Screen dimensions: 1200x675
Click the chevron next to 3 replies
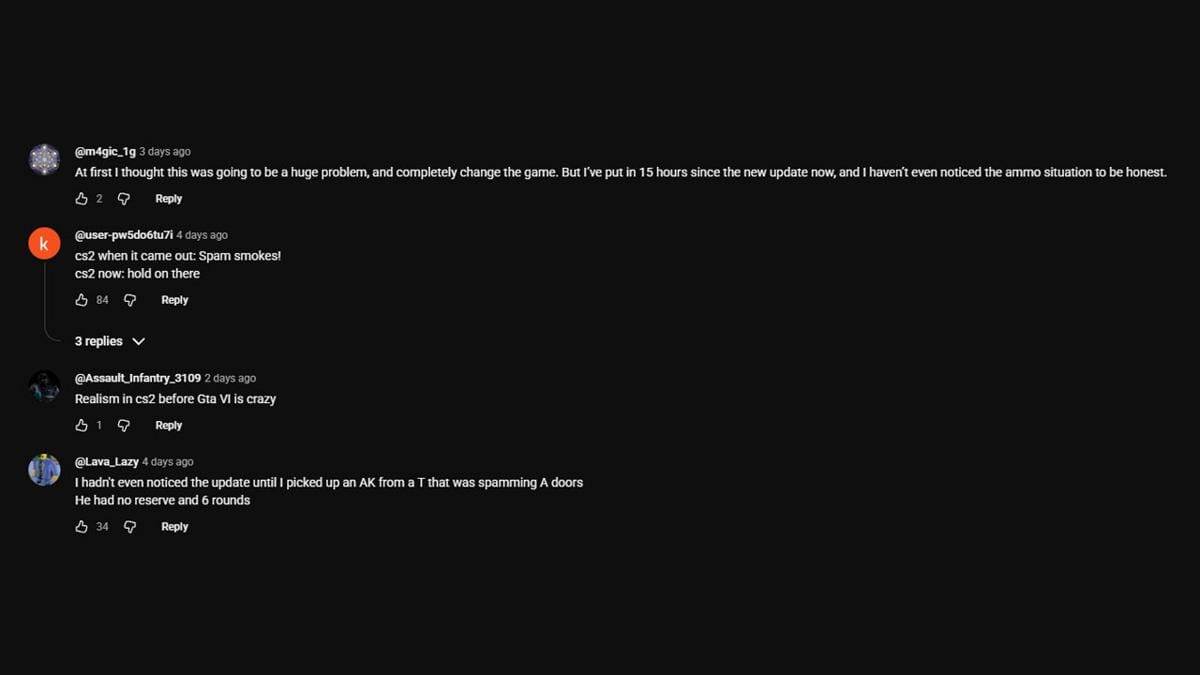[x=139, y=341]
